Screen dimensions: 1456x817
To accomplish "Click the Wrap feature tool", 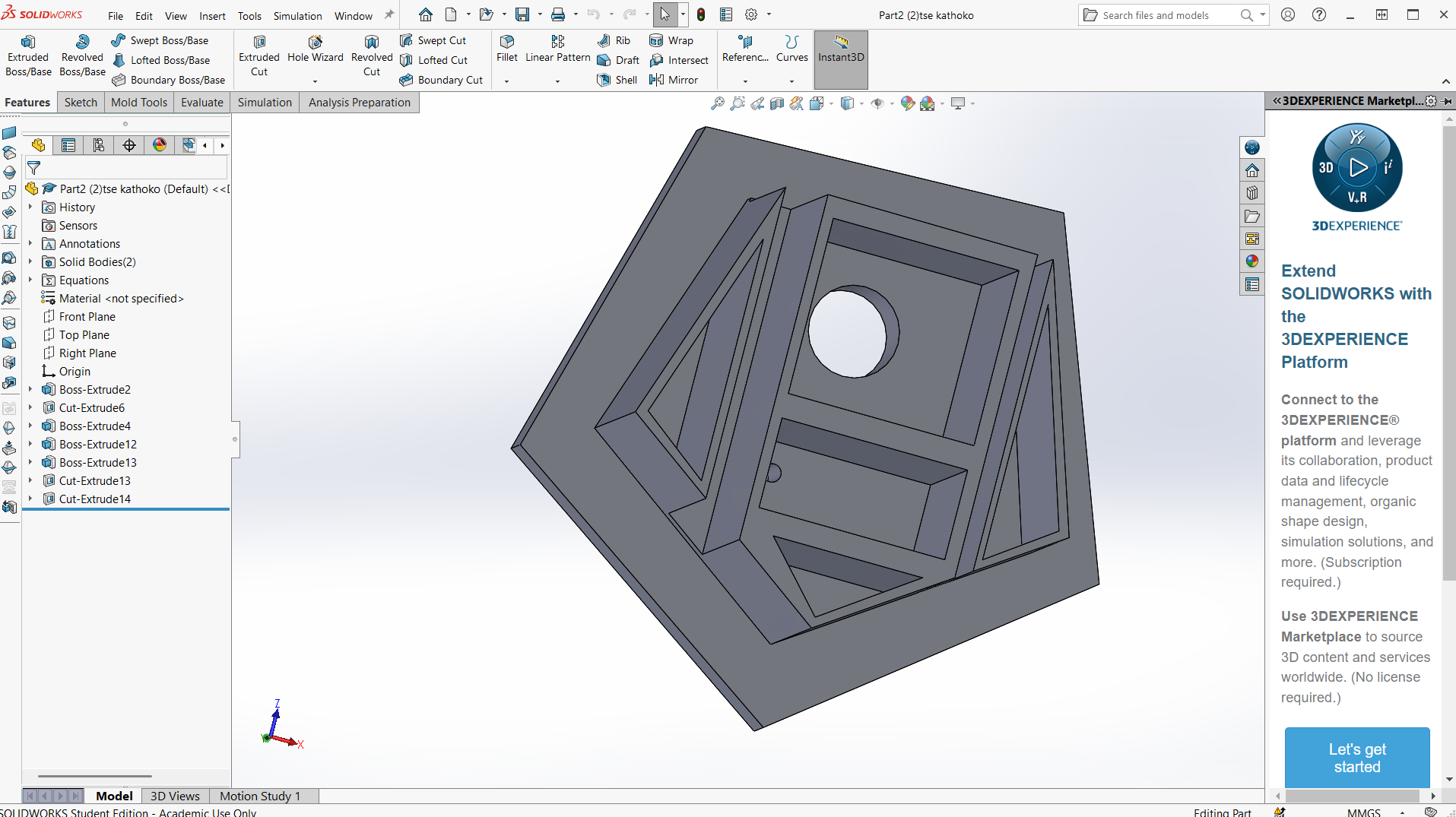I will pos(671,40).
